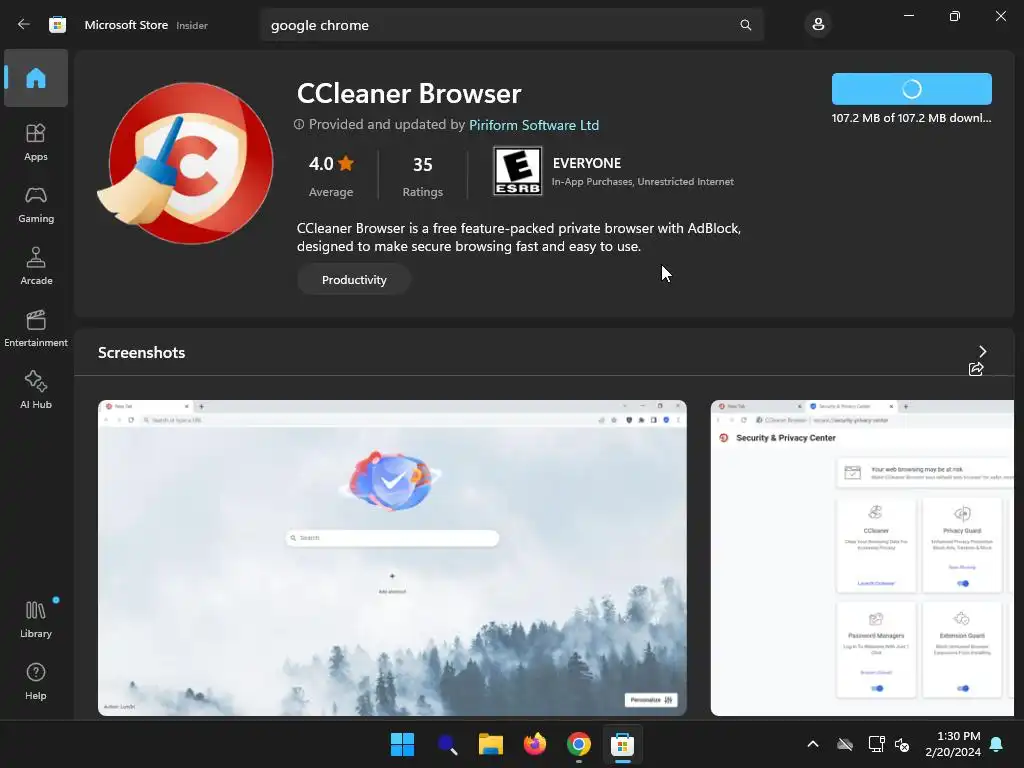Click the blue download progress button
Viewport: 1024px width, 768px height.
pos(912,89)
